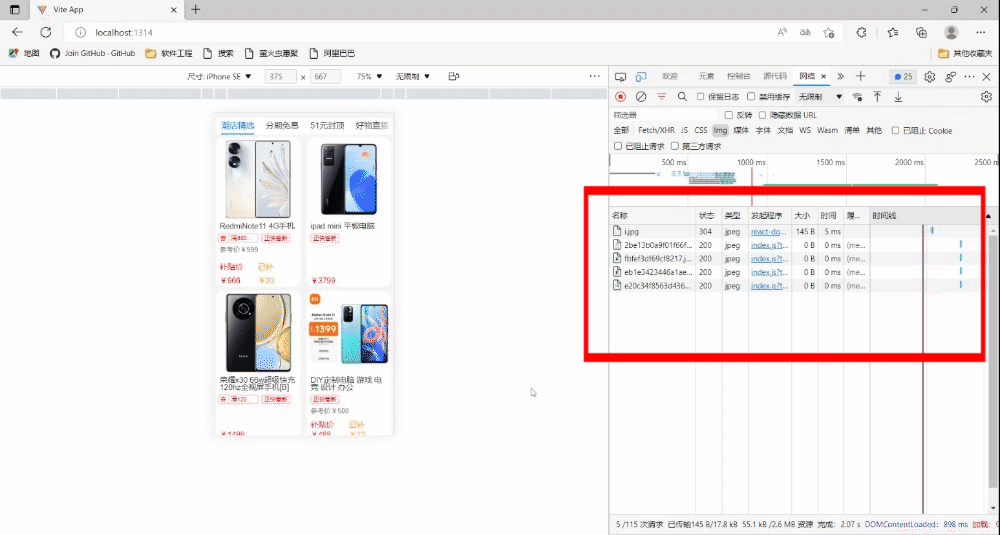Select the CSS type filter
The image size is (1000, 535).
click(x=701, y=131)
